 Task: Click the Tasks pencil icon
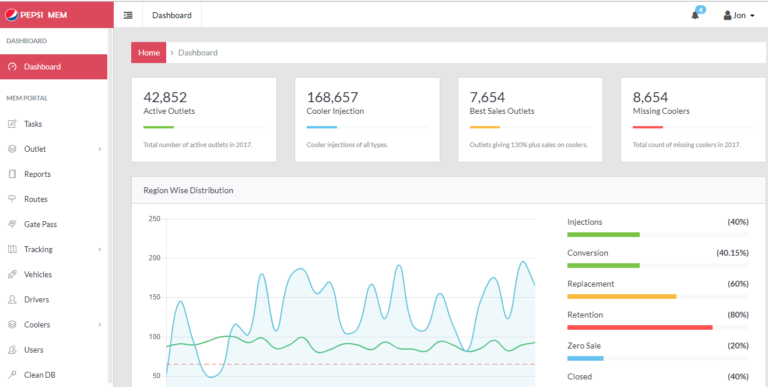click(13, 124)
